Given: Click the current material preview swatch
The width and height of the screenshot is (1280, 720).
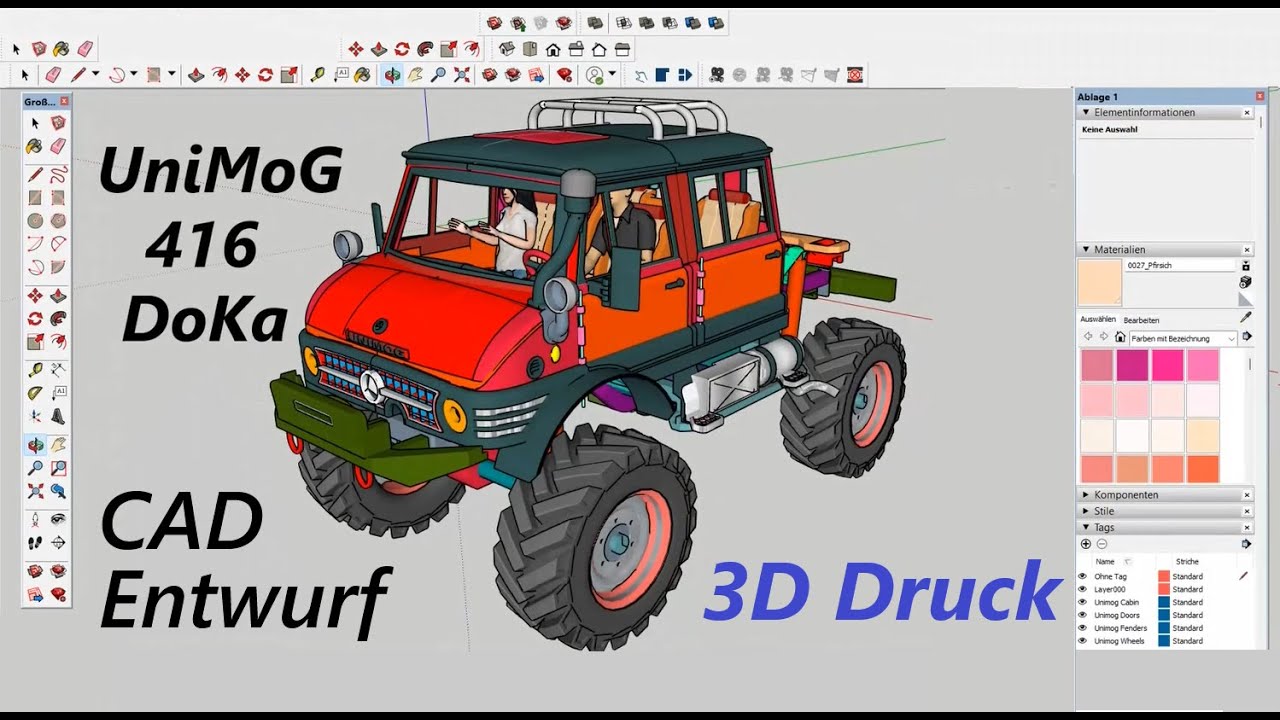Looking at the screenshot, I should click(1100, 282).
